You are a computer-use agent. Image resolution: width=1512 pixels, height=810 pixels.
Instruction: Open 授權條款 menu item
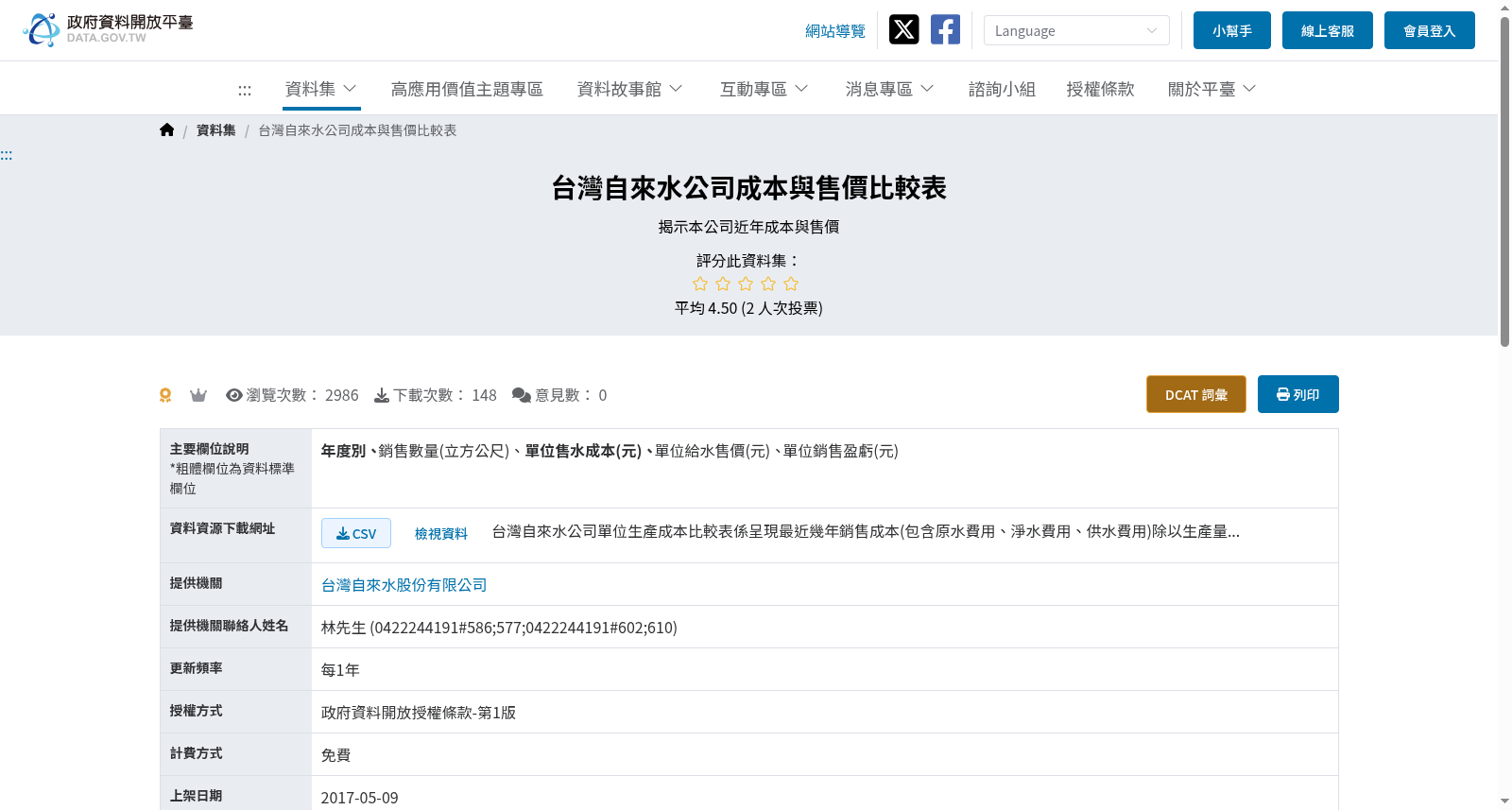1100,89
